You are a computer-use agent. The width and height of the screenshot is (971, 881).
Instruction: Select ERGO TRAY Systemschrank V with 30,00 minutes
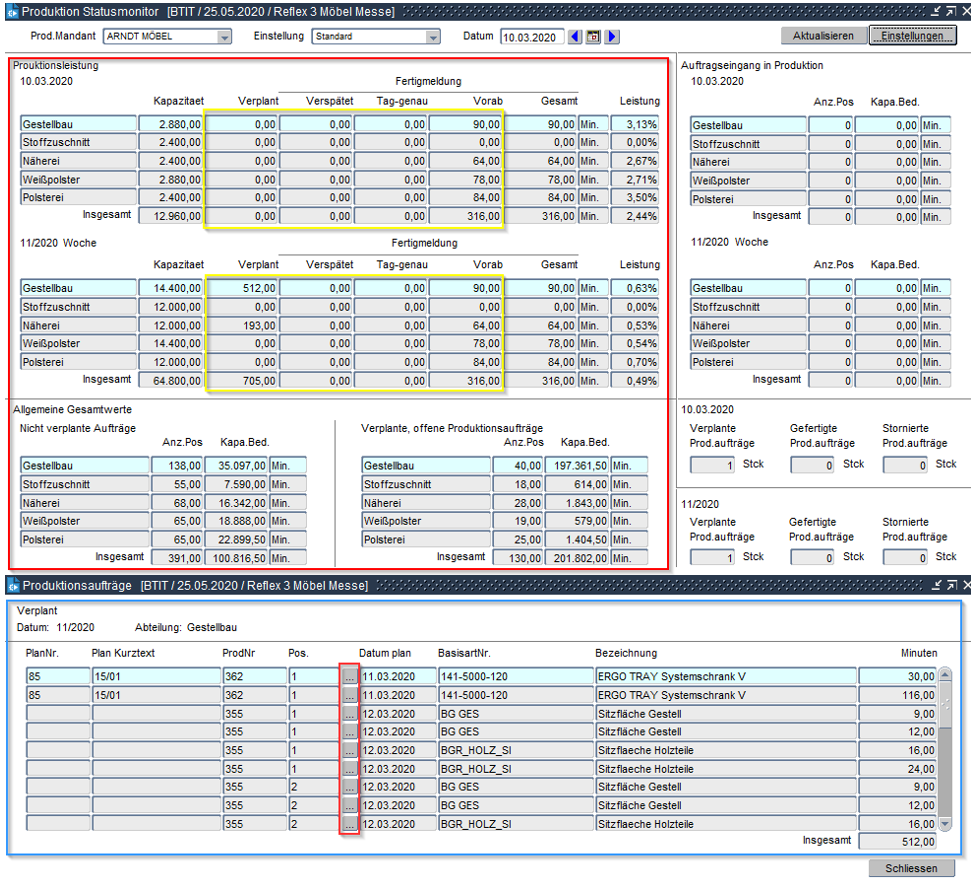pyautogui.click(x=725, y=676)
